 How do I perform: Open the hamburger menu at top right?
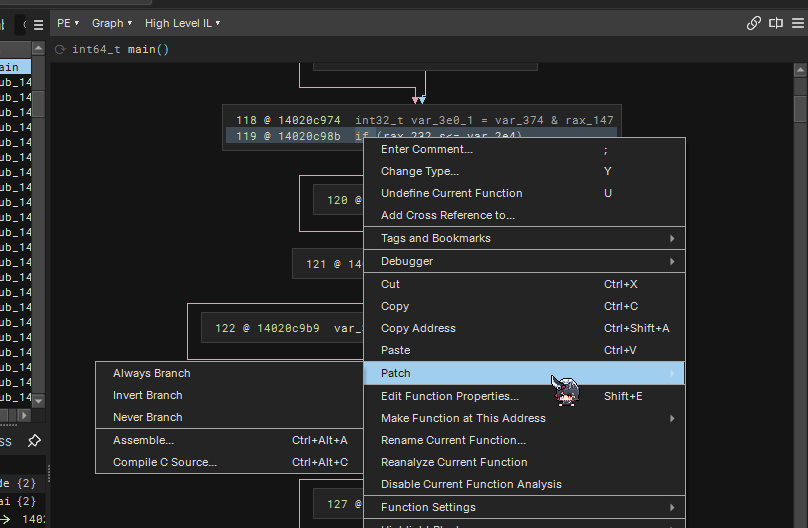(796, 23)
